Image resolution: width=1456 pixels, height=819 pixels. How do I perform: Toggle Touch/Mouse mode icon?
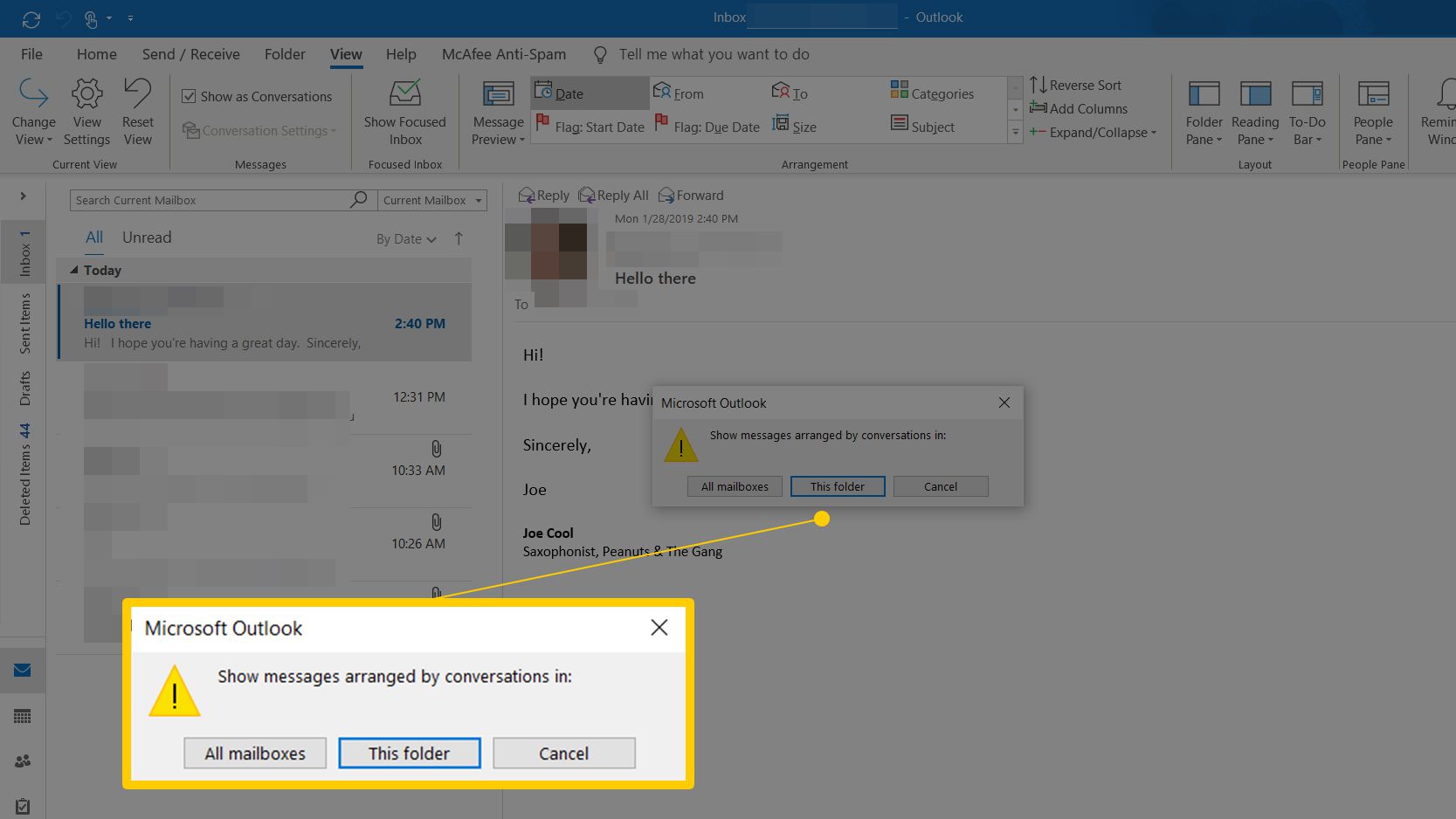point(92,18)
